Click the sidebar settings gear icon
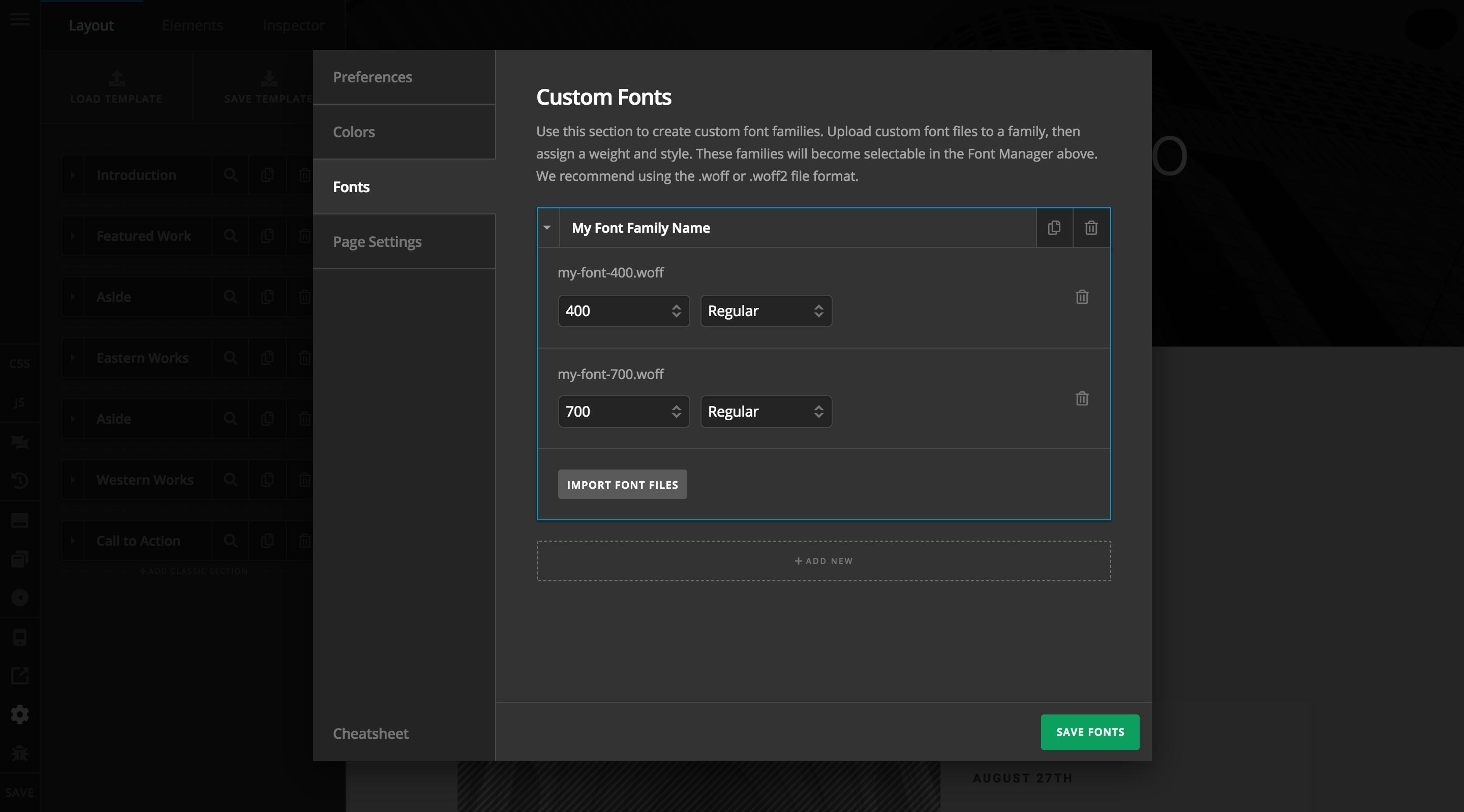1464x812 pixels. [x=19, y=714]
